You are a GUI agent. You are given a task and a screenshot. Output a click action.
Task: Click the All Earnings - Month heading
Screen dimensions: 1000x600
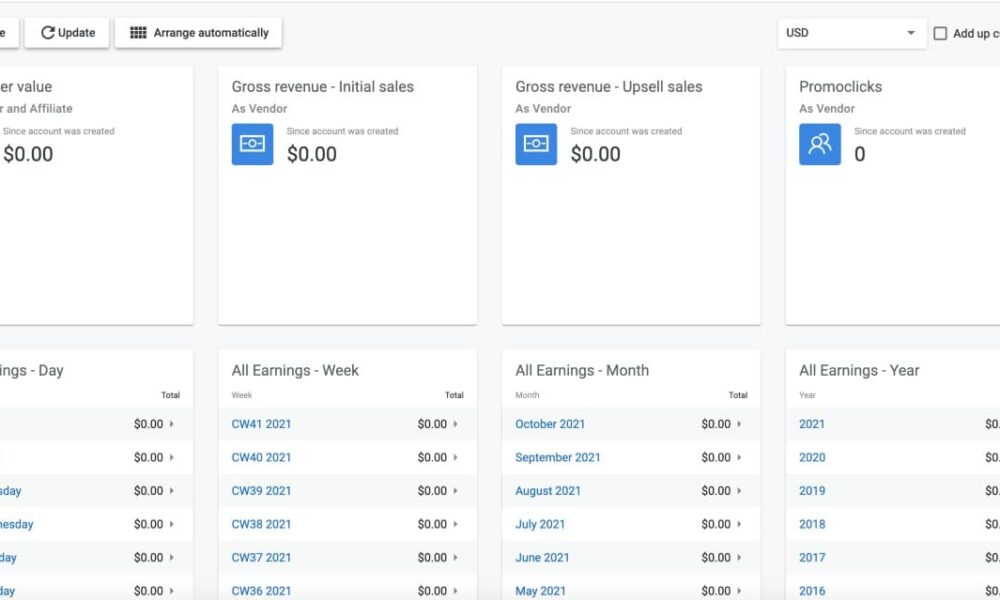point(582,370)
